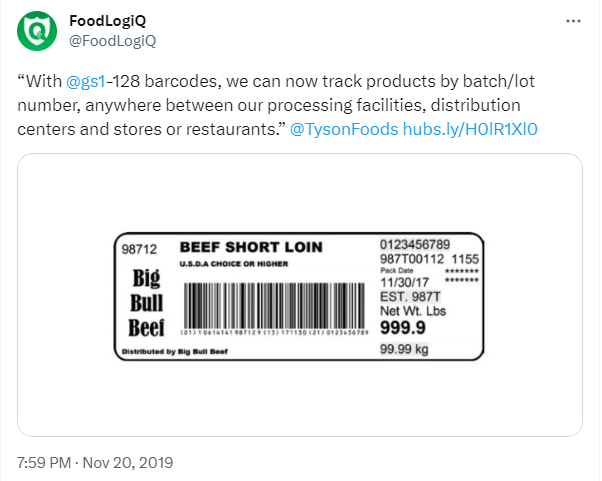Click the @FoodLogiQ handle
602x481 pixels.
pyautogui.click(x=112, y=40)
